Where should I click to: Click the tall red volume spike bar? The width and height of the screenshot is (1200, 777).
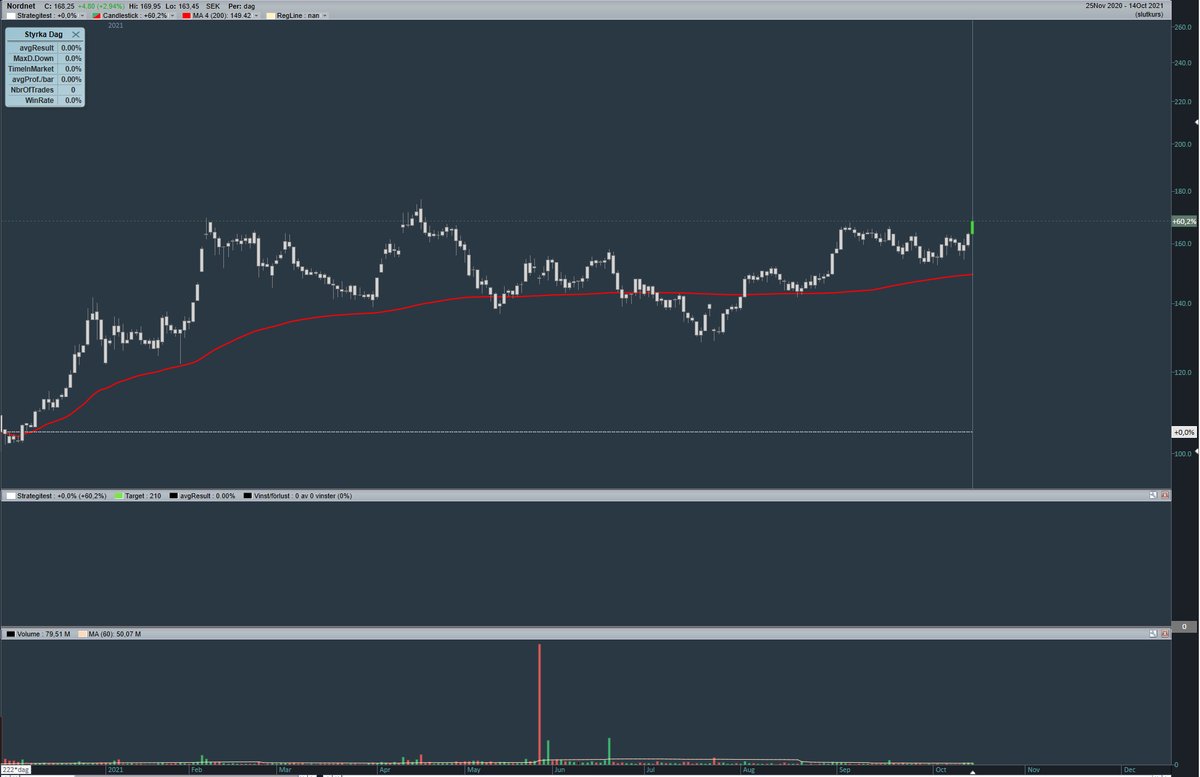(540, 703)
